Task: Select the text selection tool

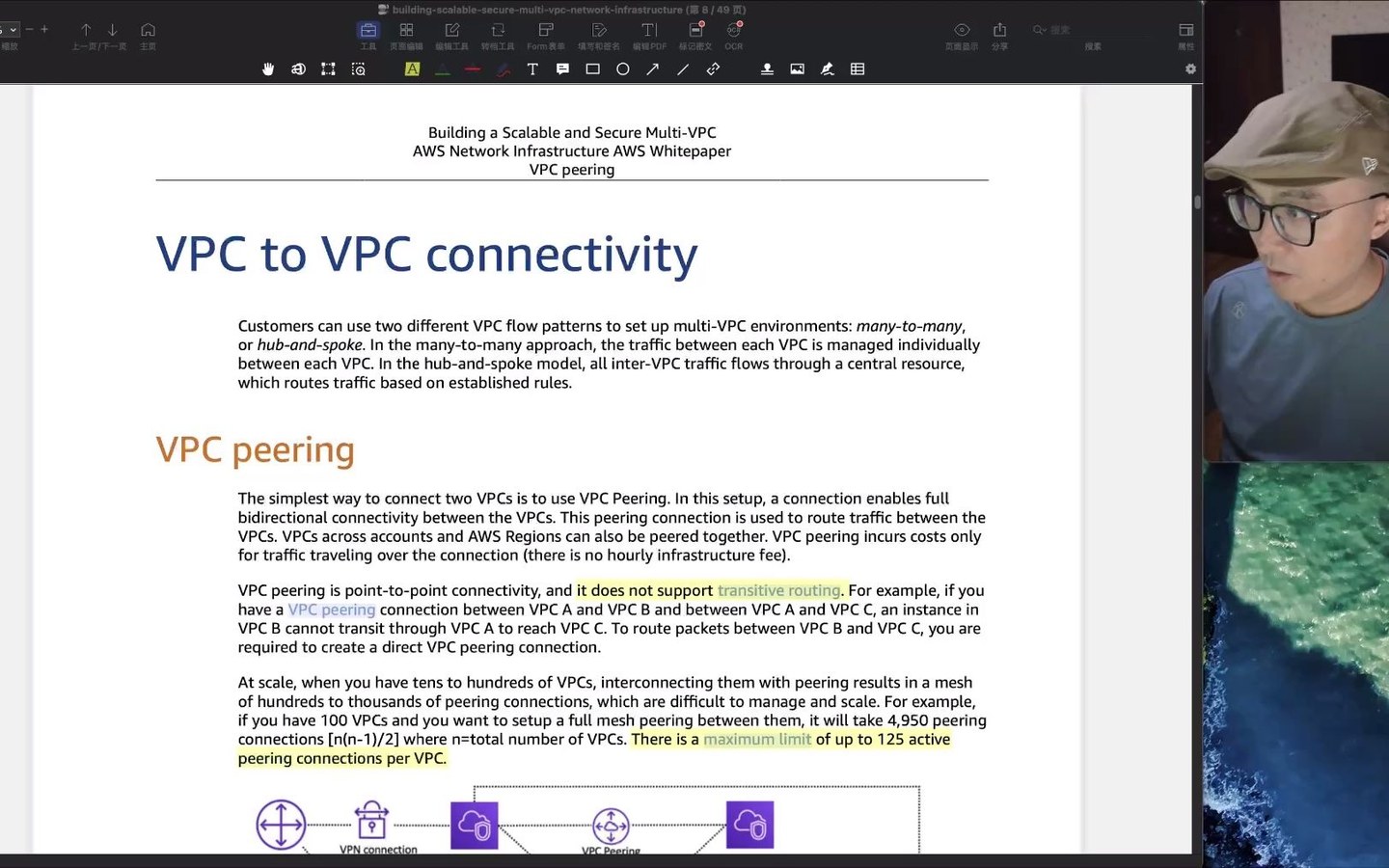Action: click(x=298, y=69)
